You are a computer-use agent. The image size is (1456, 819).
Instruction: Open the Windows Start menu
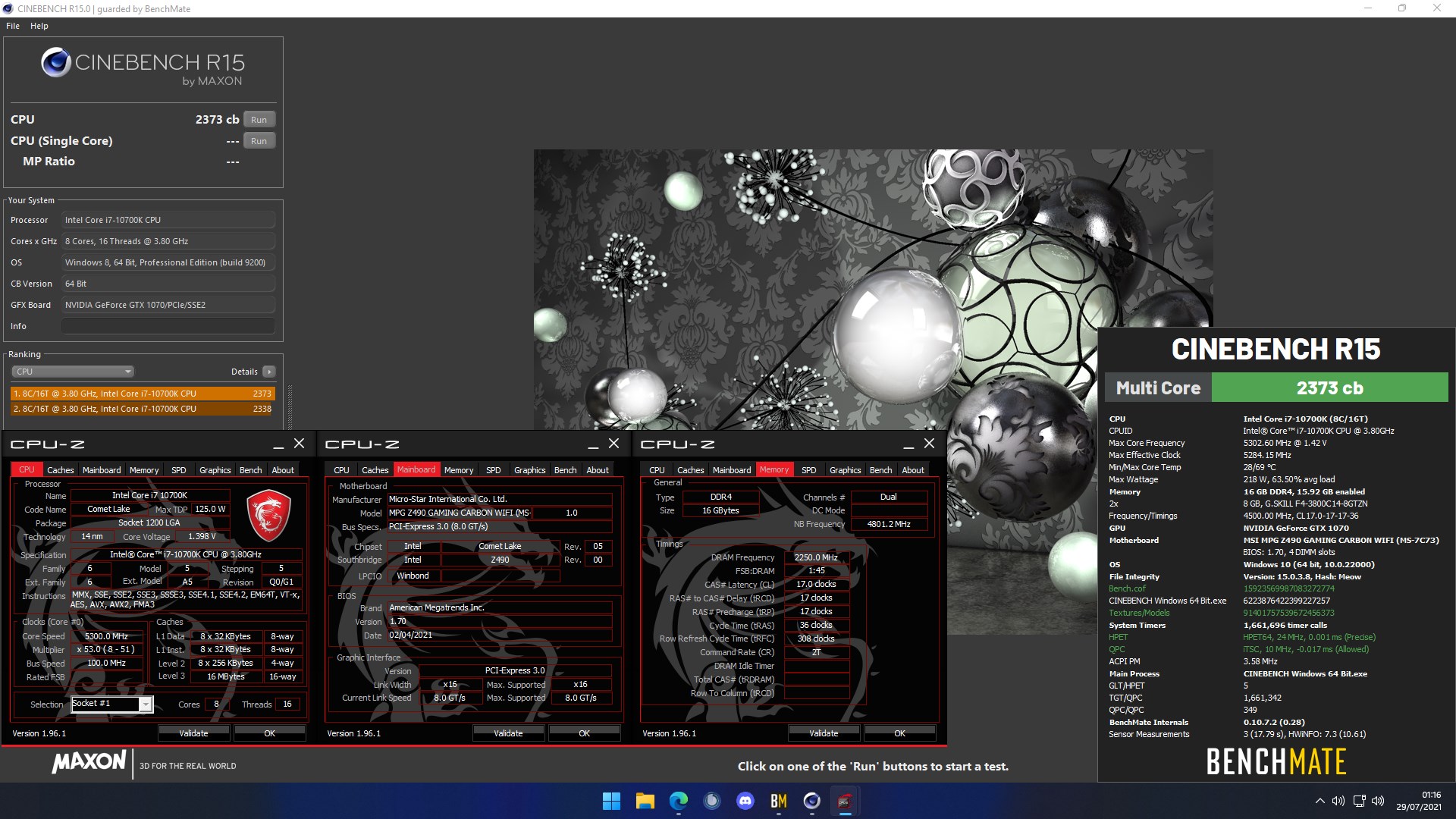click(x=611, y=801)
